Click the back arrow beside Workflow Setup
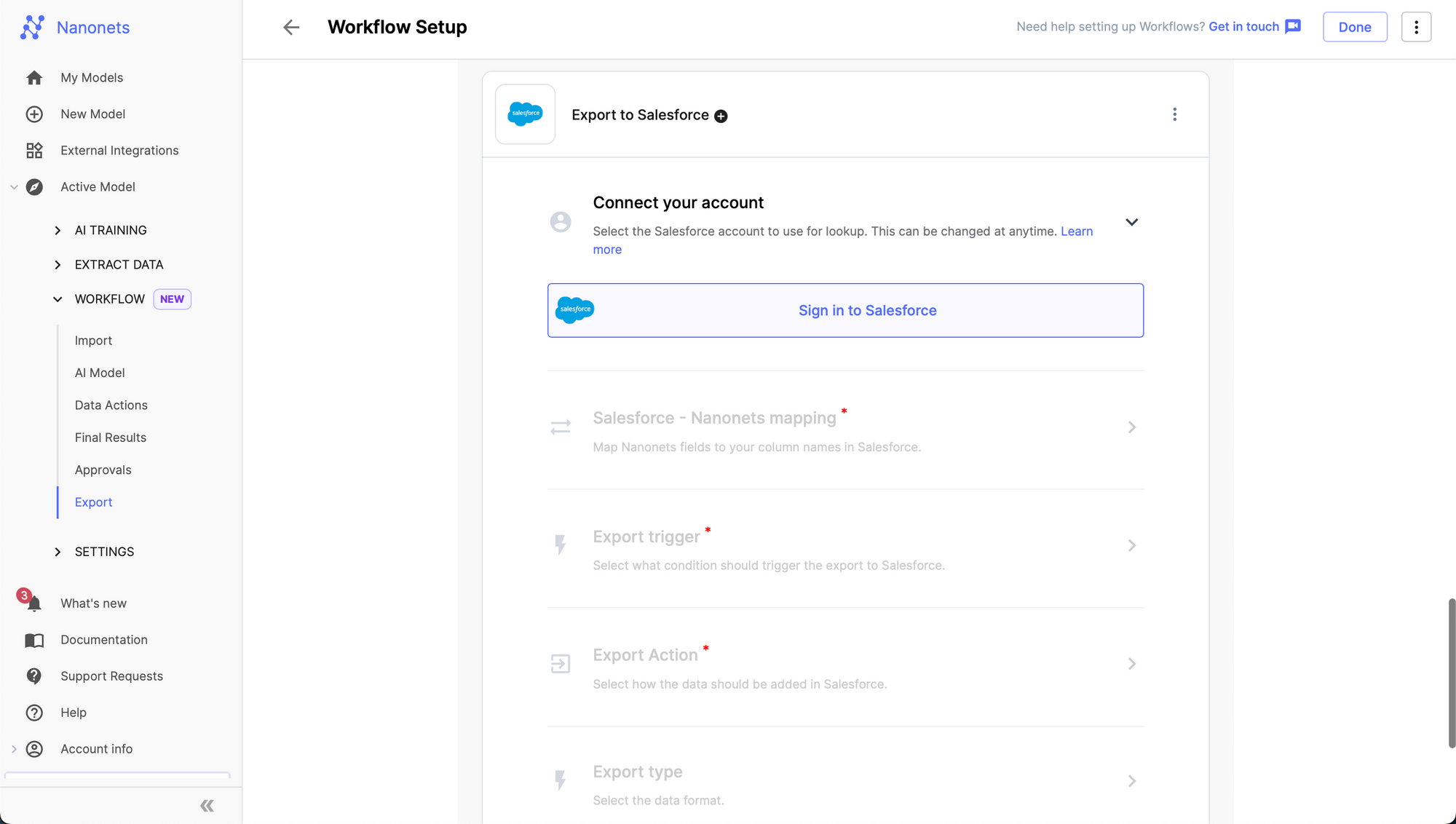Viewport: 1456px width, 824px height. coord(291,28)
